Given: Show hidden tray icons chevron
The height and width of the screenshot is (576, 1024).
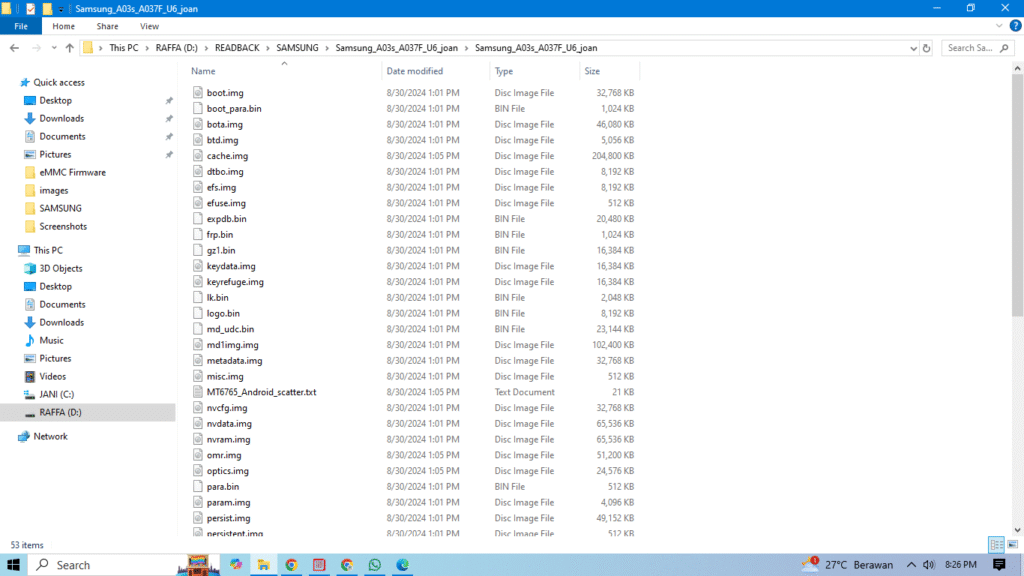Looking at the screenshot, I should 911,565.
